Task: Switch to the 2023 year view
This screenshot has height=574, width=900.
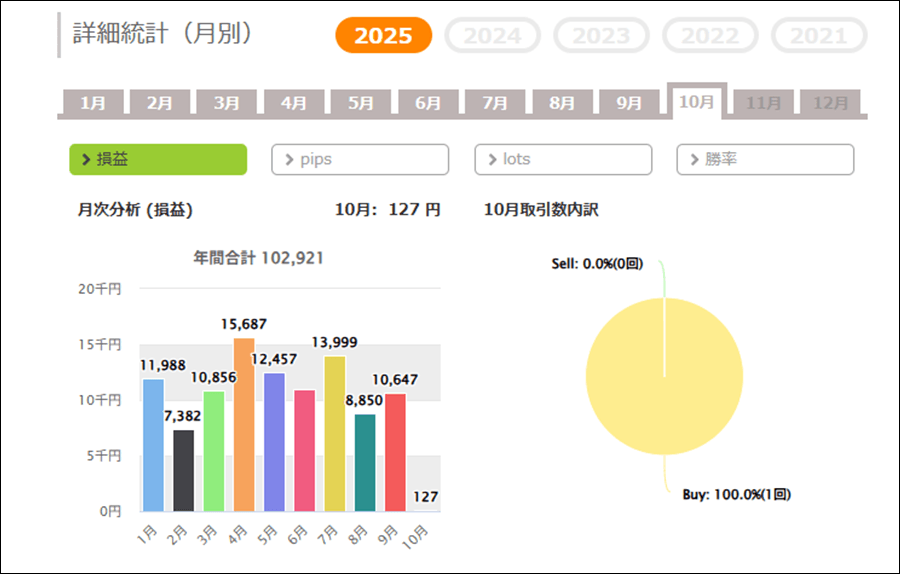Action: [601, 36]
